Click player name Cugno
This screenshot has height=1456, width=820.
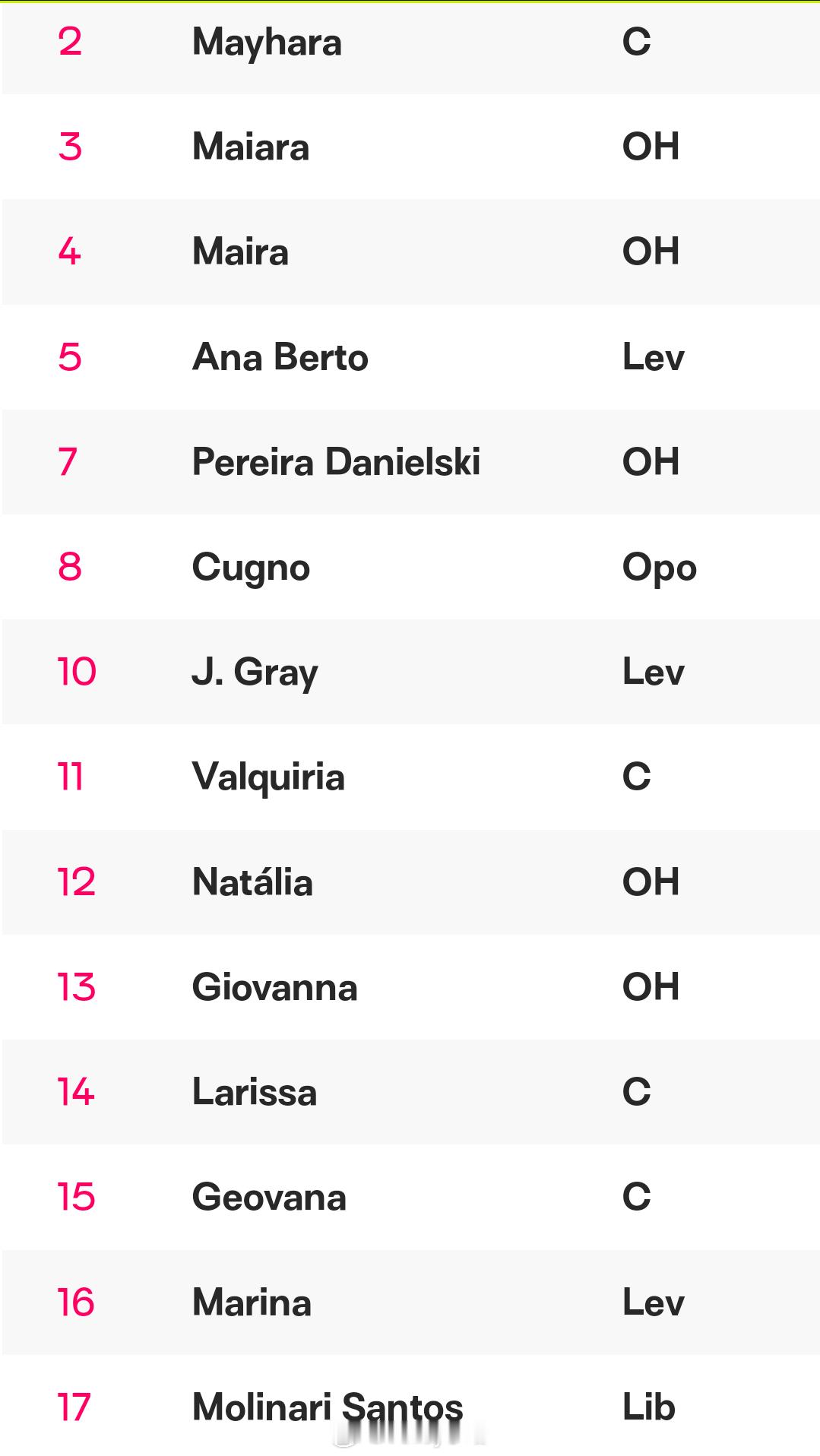[251, 568]
